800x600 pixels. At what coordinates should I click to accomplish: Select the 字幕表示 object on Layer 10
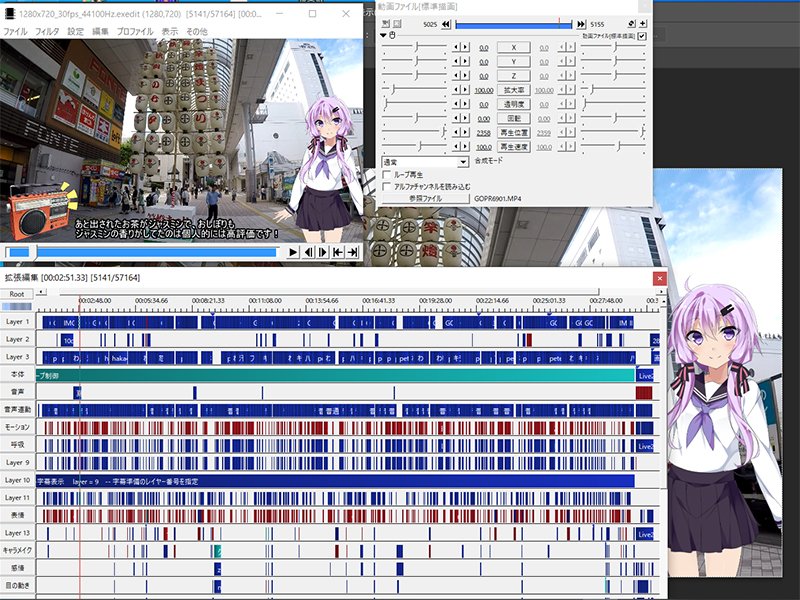[335, 481]
